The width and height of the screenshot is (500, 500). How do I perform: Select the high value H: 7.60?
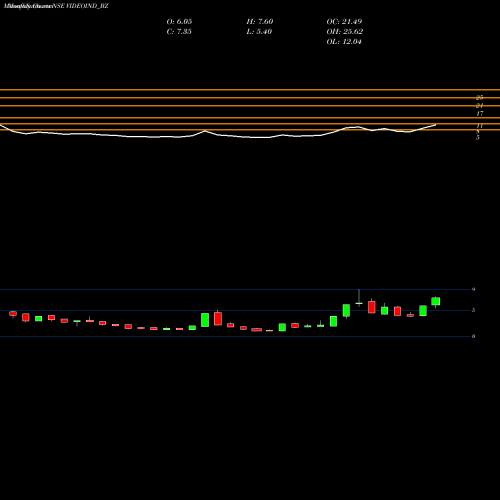coord(260,21)
